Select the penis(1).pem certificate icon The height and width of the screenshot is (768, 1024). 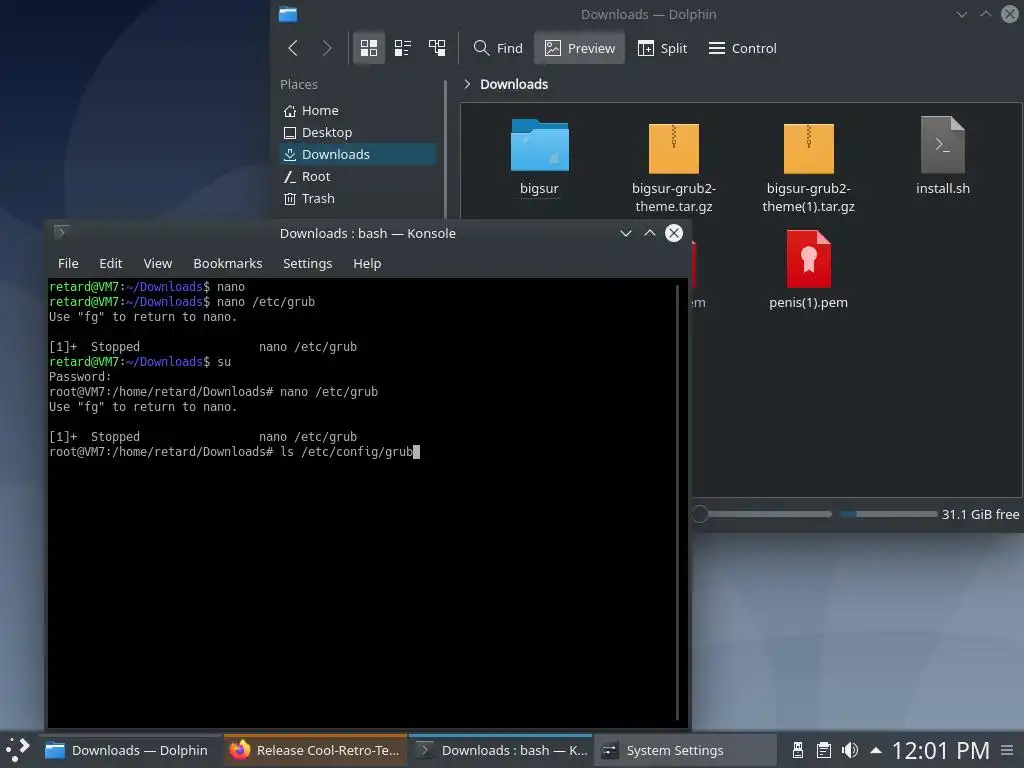pos(808,259)
